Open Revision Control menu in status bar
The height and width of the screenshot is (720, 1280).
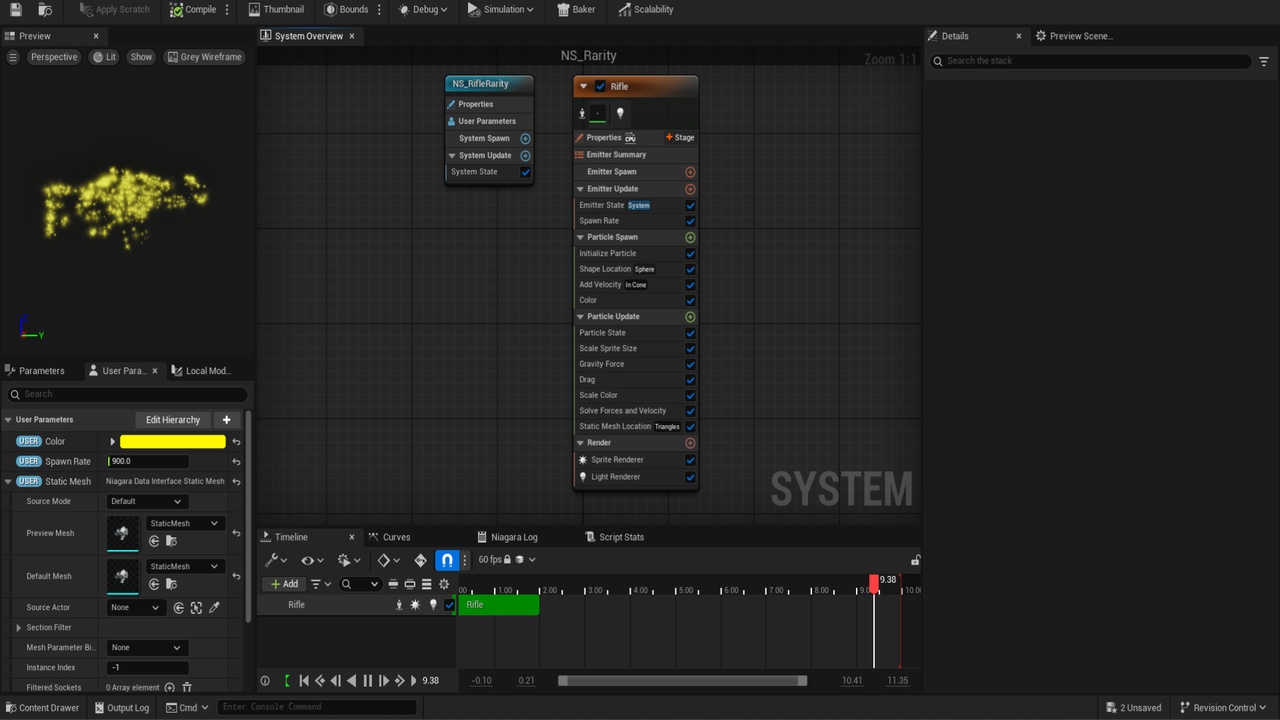[x=1222, y=708]
